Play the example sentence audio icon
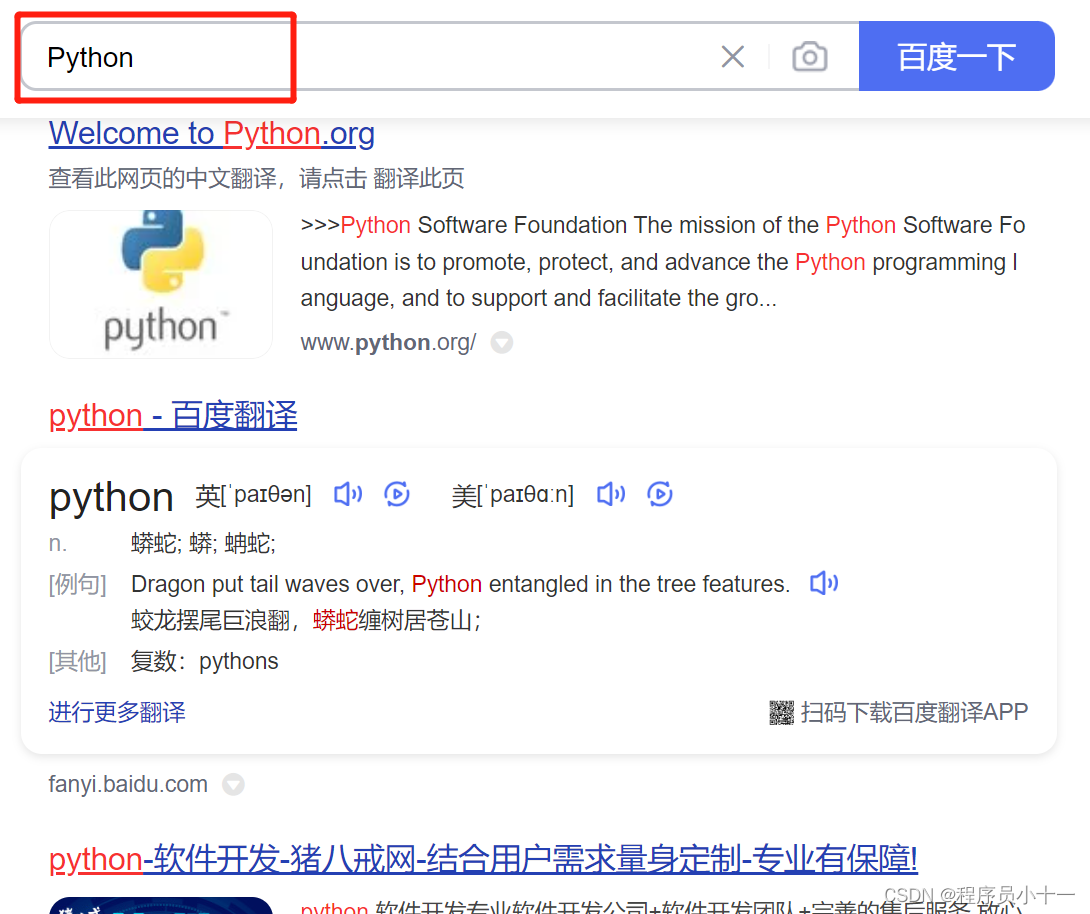This screenshot has width=1090, height=914. pos(824,583)
